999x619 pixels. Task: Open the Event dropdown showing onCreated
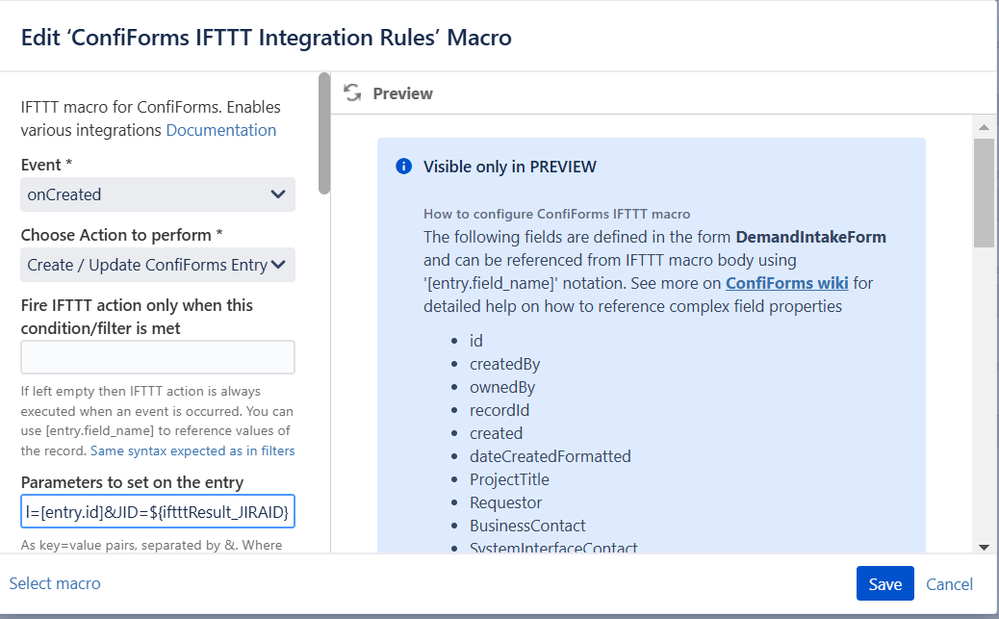pos(157,194)
